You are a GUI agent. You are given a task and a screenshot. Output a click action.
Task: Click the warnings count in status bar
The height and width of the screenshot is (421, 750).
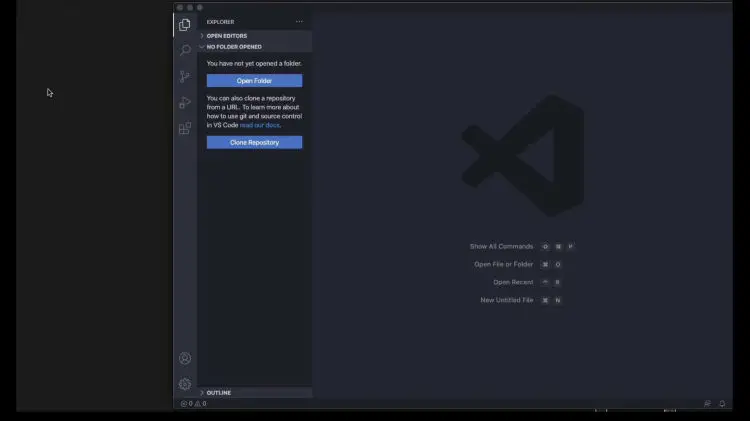tap(200, 403)
